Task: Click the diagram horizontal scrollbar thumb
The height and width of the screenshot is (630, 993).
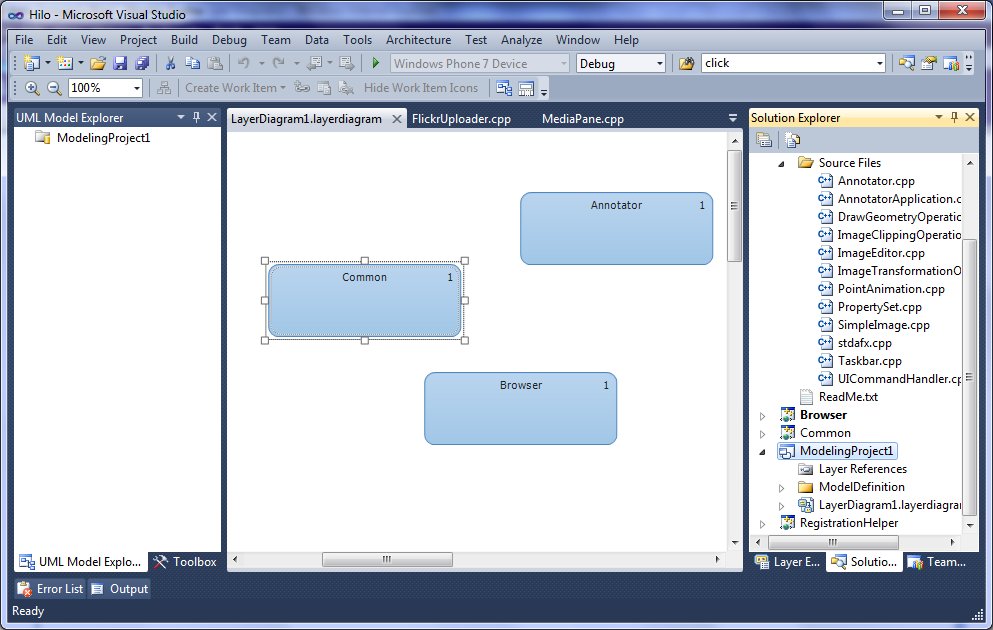Action: click(x=387, y=560)
